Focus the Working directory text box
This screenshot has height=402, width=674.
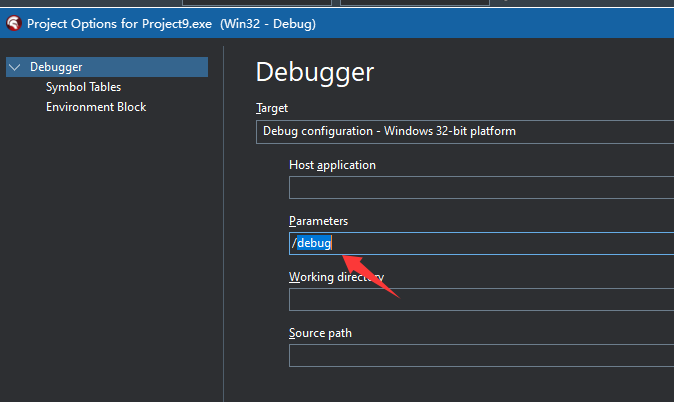point(480,300)
